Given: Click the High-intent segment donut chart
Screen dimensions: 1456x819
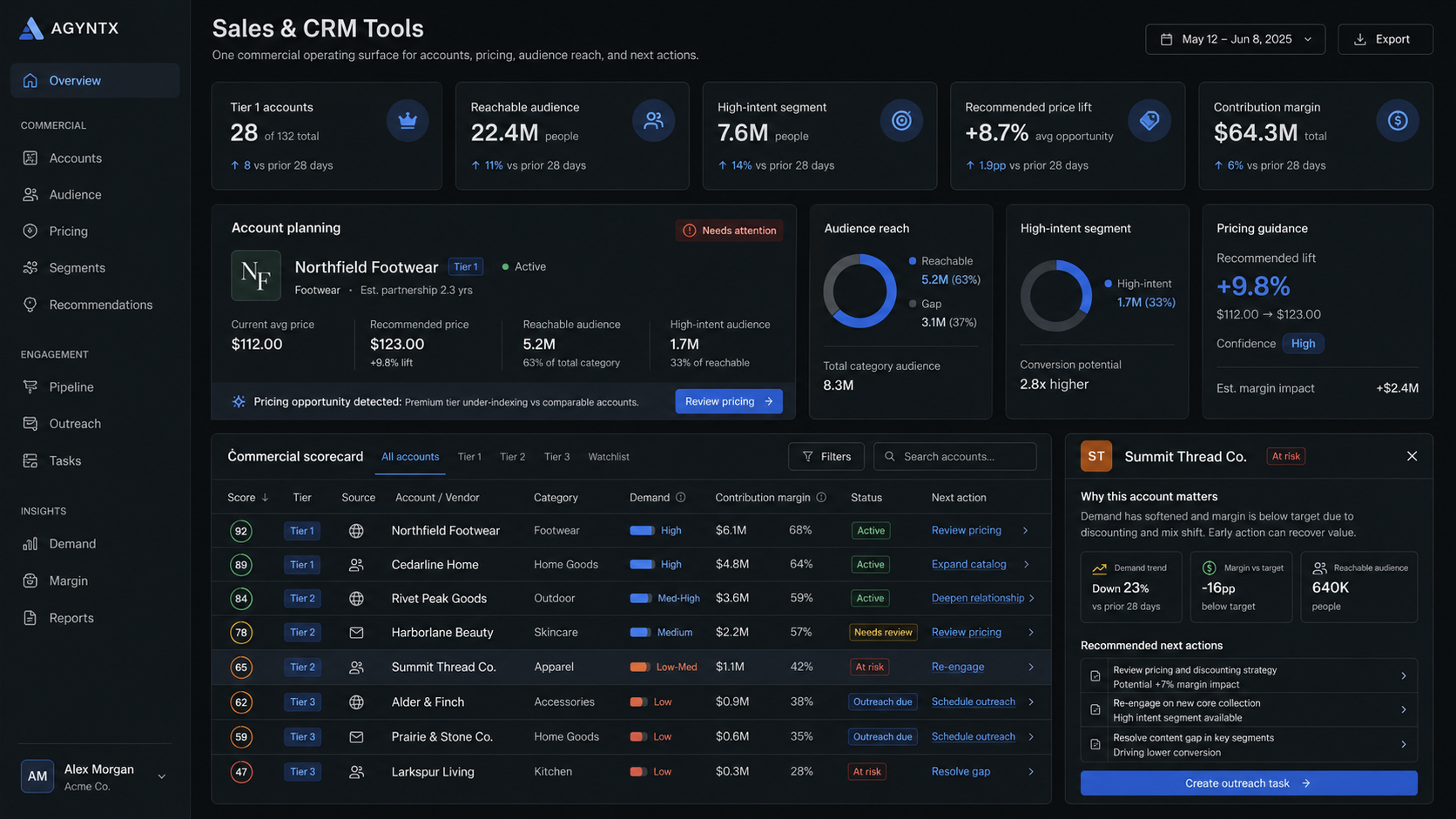Looking at the screenshot, I should (x=1056, y=295).
